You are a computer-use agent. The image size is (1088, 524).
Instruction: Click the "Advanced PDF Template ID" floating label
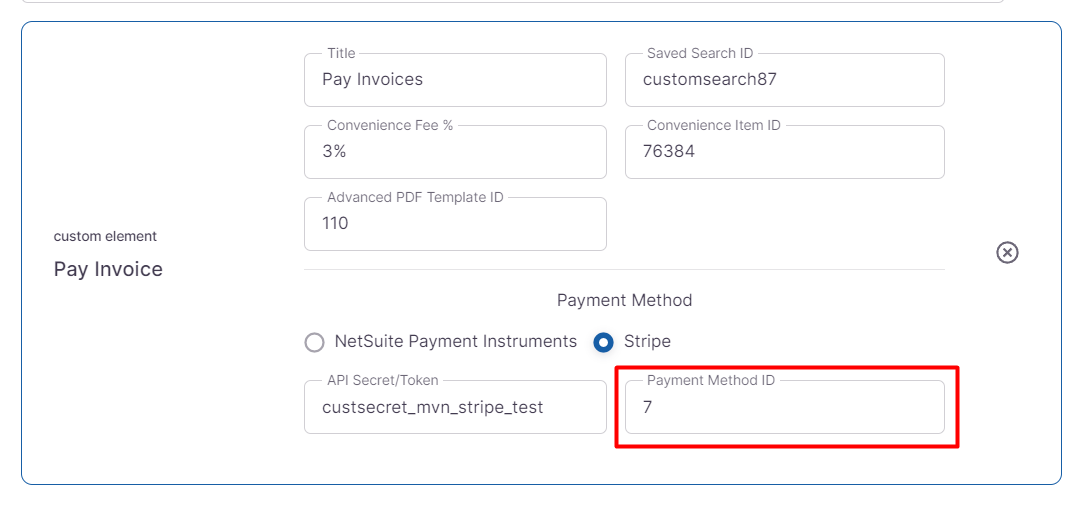(415, 197)
